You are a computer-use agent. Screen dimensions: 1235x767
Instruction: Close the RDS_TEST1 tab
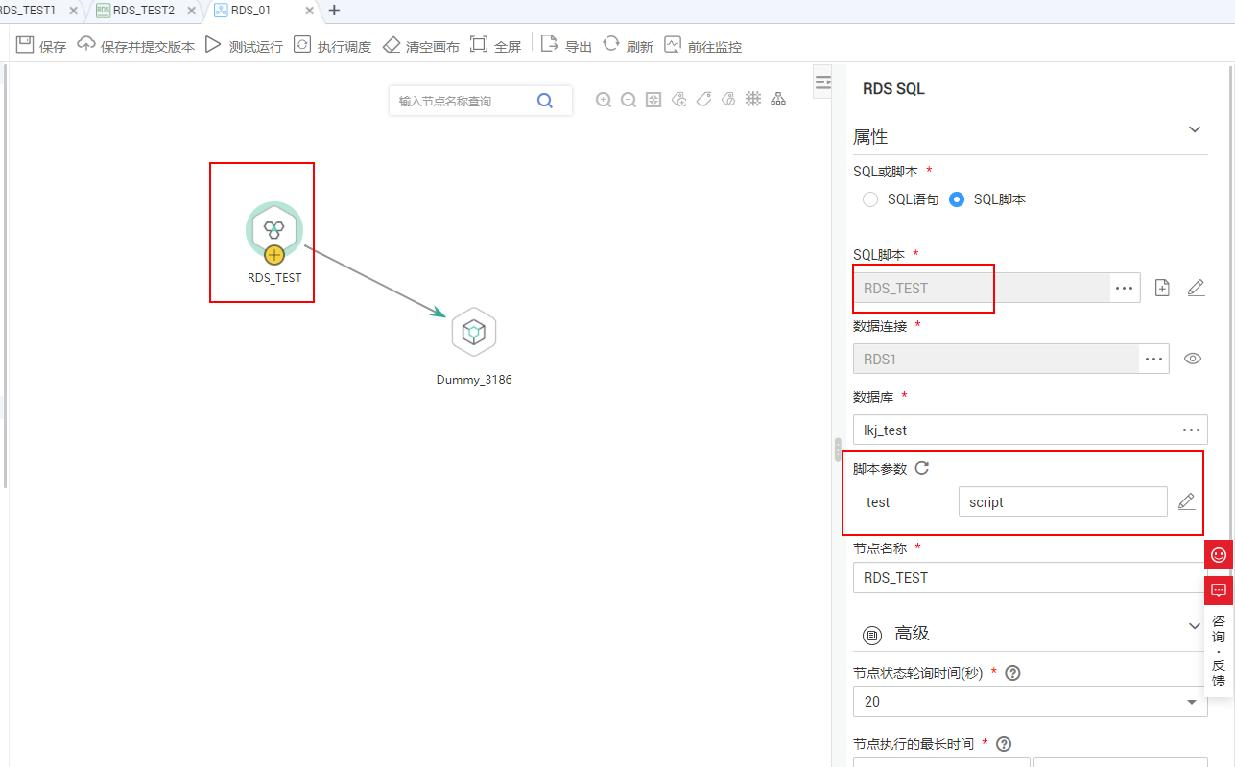(73, 11)
